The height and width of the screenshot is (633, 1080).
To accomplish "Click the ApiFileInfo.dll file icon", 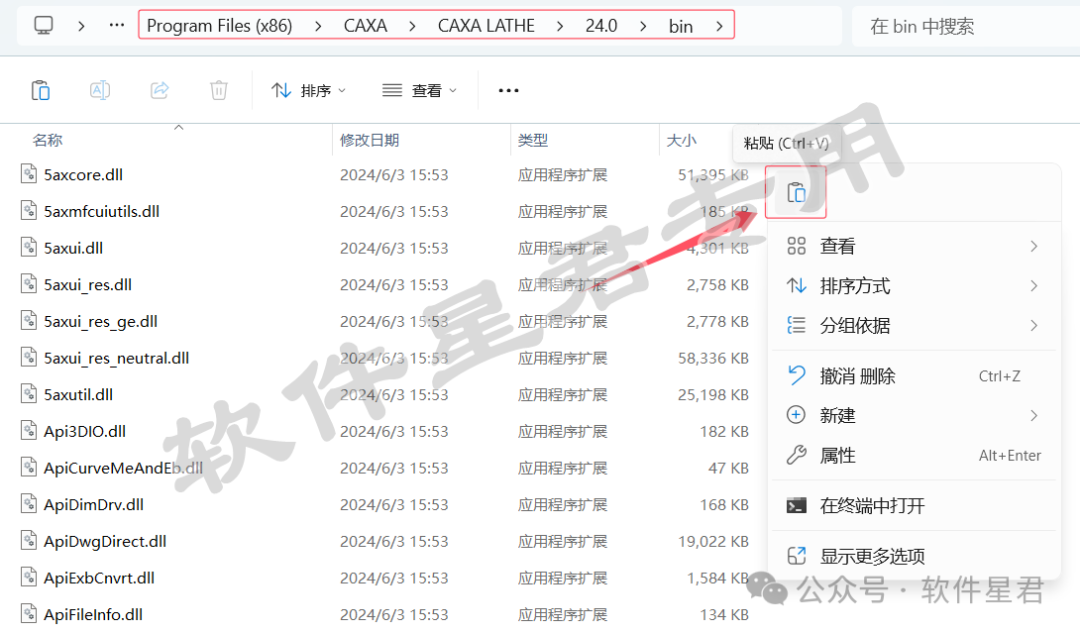I will tap(29, 614).
